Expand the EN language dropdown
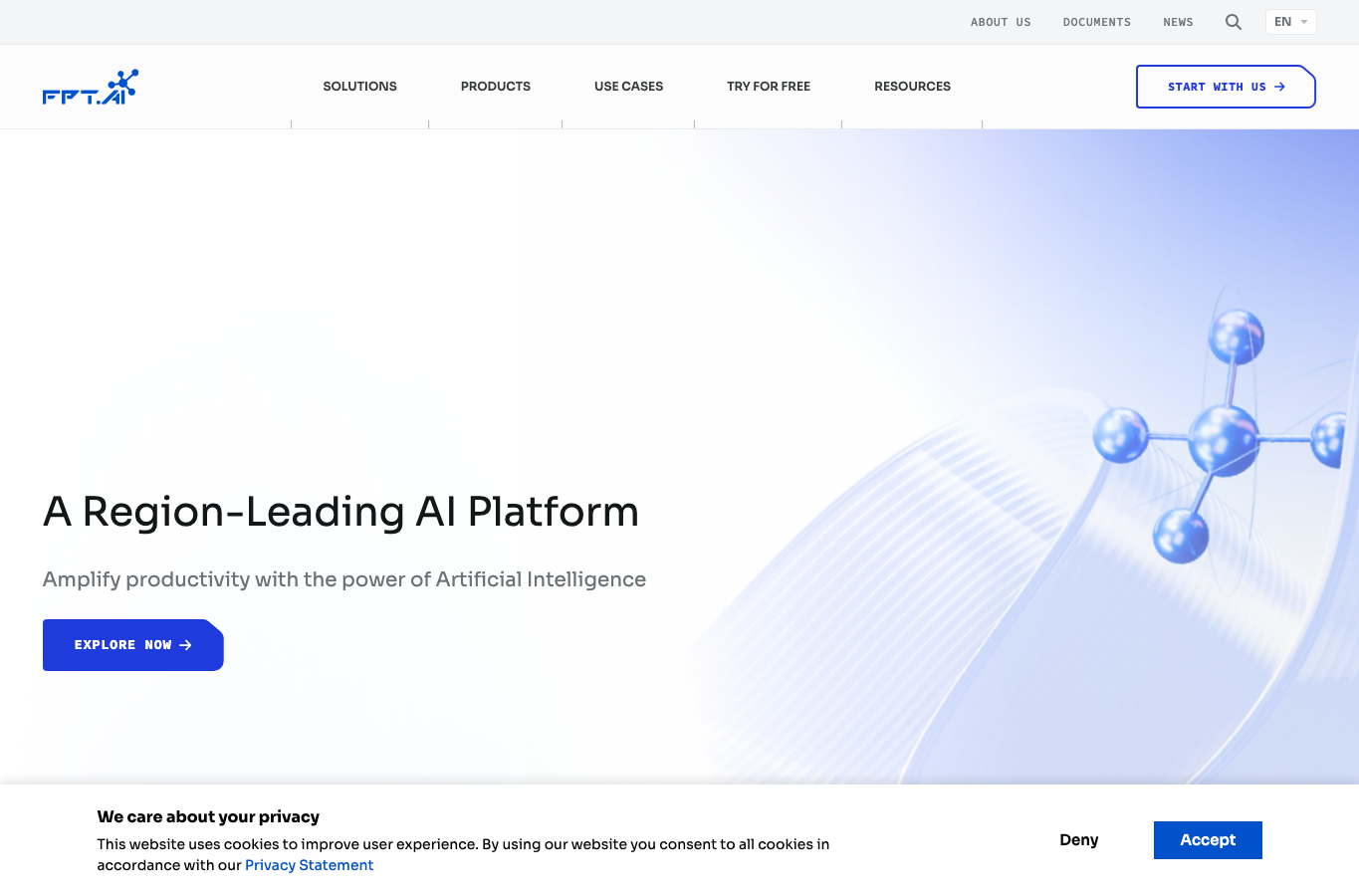This screenshot has height=896, width=1359. click(1290, 22)
